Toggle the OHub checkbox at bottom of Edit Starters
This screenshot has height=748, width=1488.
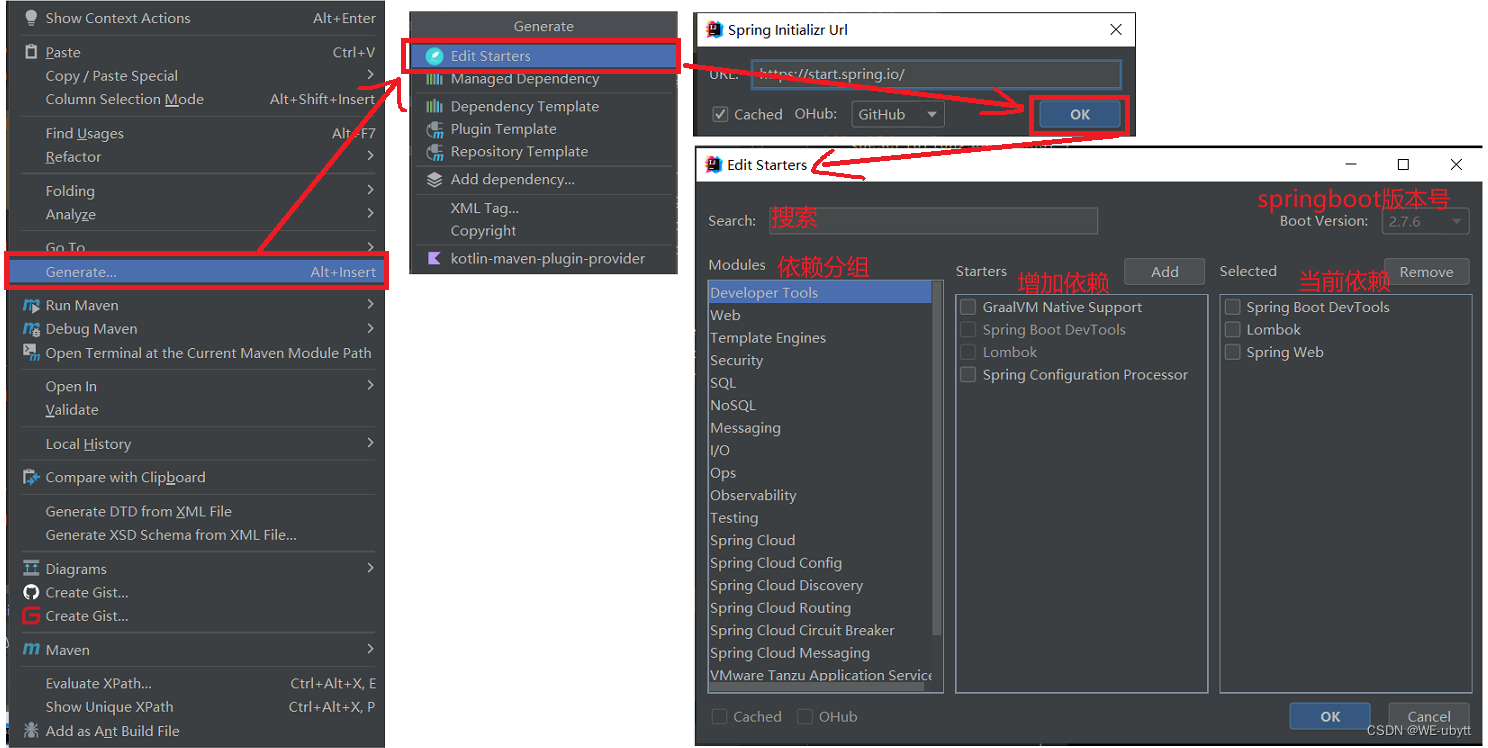(x=805, y=716)
